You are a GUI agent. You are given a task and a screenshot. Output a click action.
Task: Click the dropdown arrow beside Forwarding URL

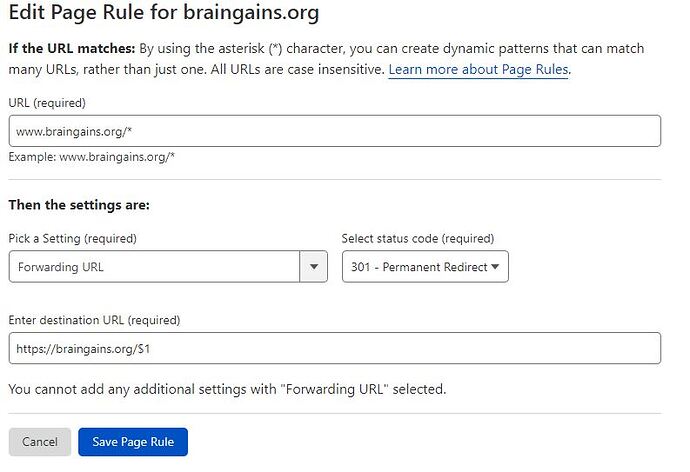(313, 267)
